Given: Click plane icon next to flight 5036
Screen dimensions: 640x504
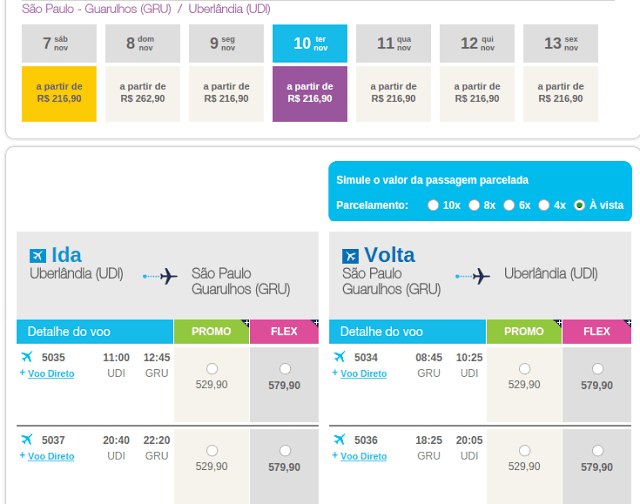Looking at the screenshot, I should 340,440.
